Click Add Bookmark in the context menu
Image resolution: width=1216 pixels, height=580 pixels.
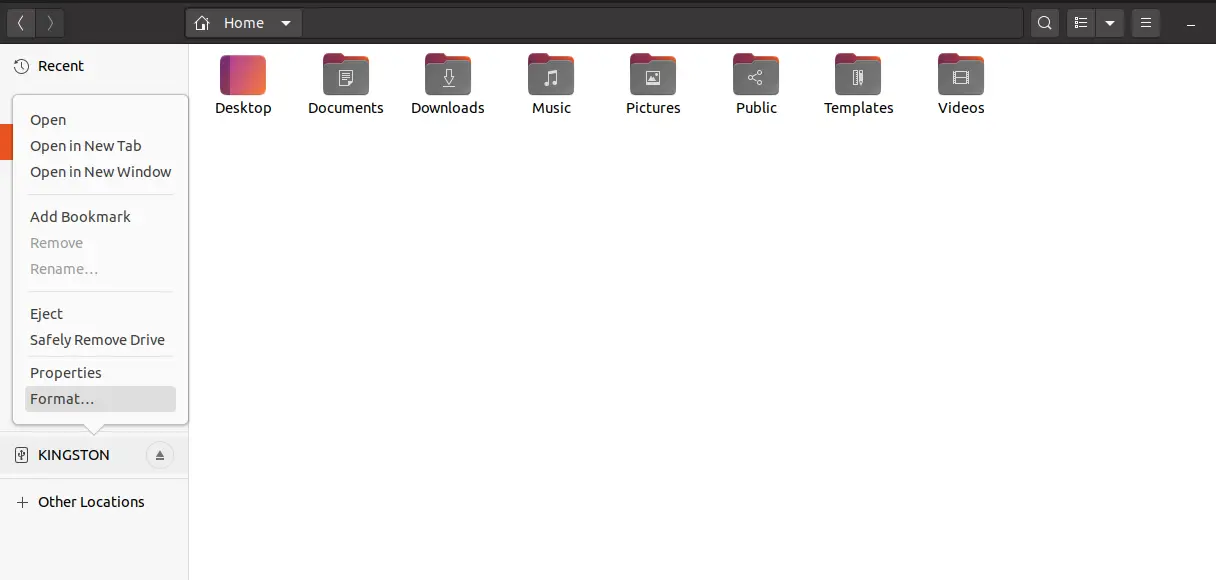(80, 216)
